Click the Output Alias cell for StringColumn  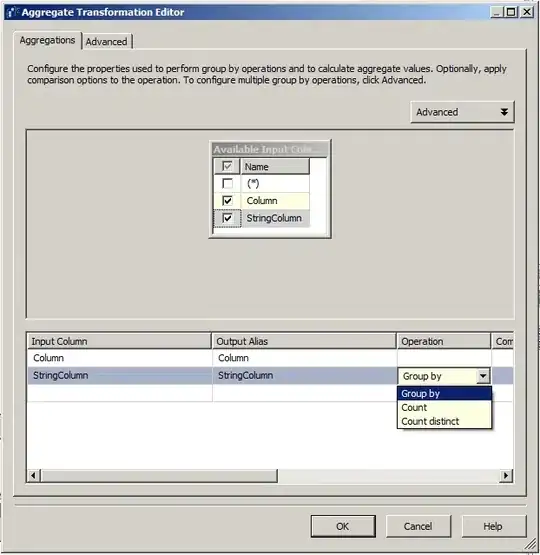pos(304,376)
